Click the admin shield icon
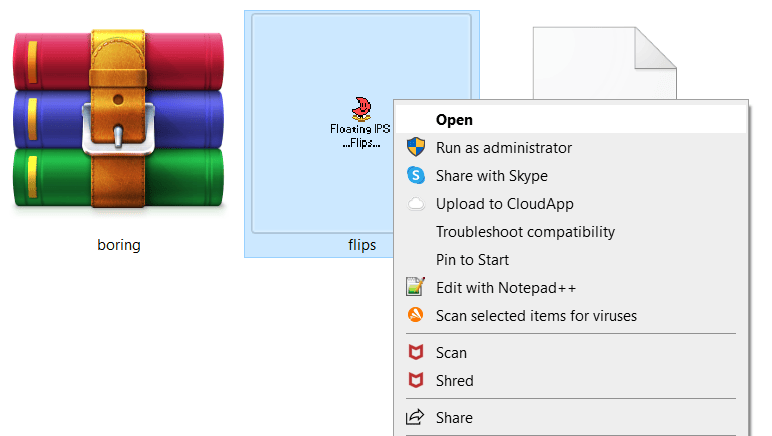The width and height of the screenshot is (772, 436). pos(415,148)
